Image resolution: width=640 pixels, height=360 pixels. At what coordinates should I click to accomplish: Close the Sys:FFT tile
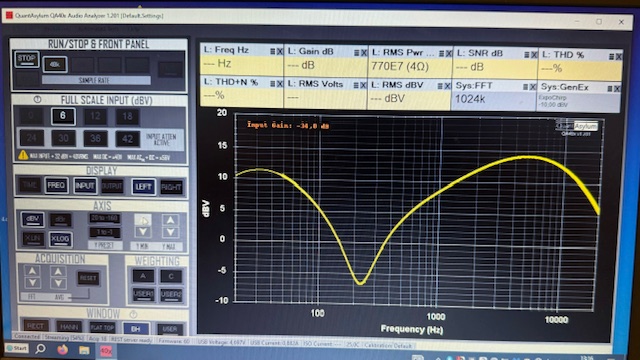click(533, 87)
